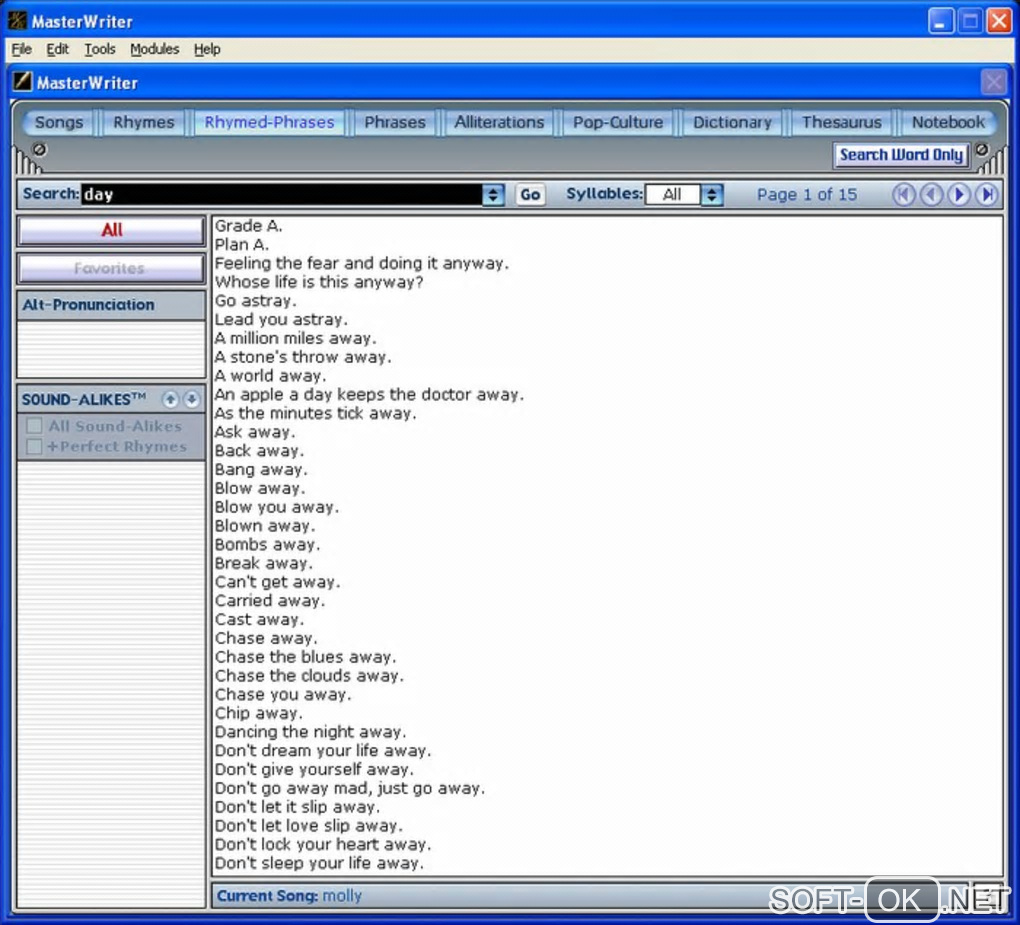Screen dimensions: 1020x925
Task: Click the Sound-Alikes down arrow icon
Action: (191, 399)
